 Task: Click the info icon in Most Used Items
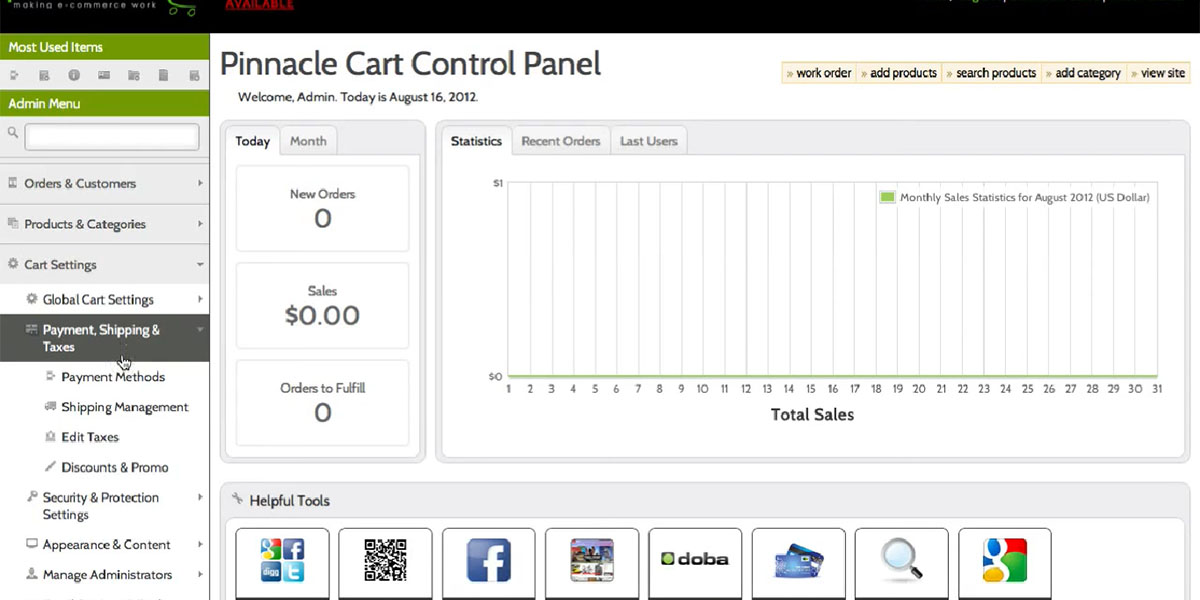74,75
